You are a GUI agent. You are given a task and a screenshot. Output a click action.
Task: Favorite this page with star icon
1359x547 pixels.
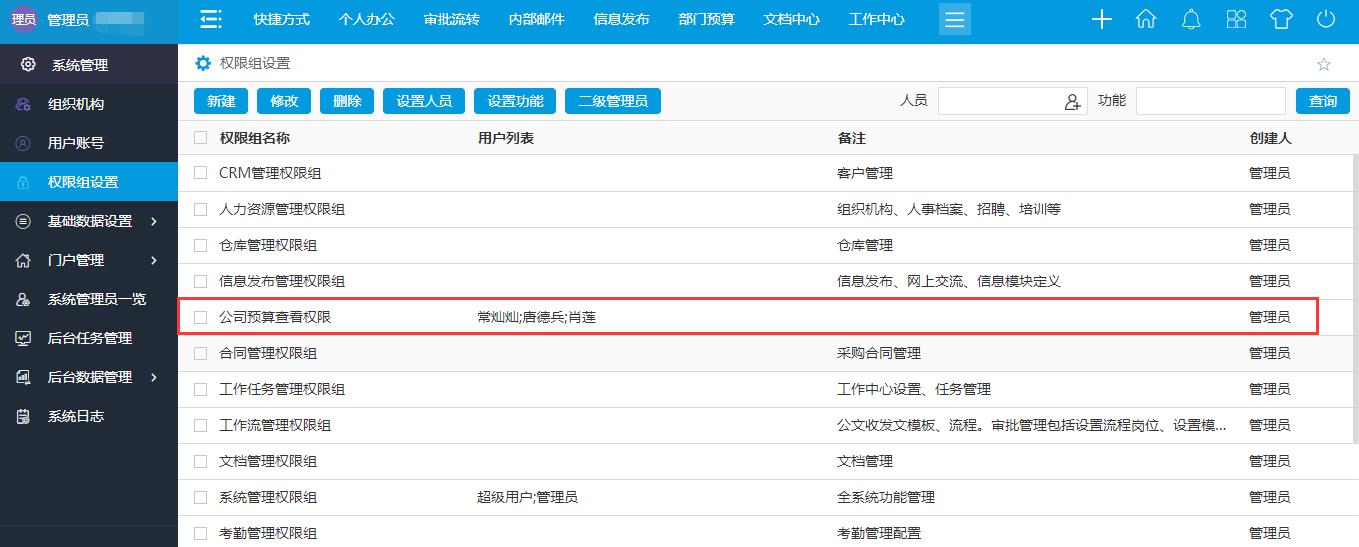tap(1324, 64)
